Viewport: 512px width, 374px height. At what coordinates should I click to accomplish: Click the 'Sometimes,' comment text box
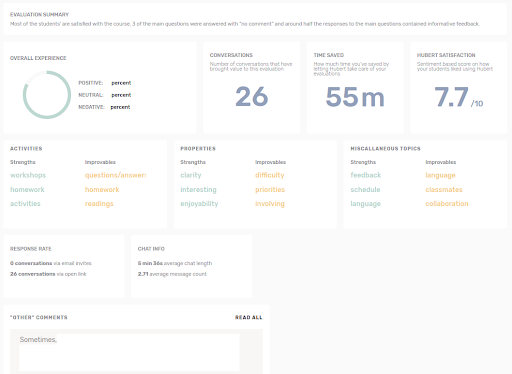(x=129, y=352)
